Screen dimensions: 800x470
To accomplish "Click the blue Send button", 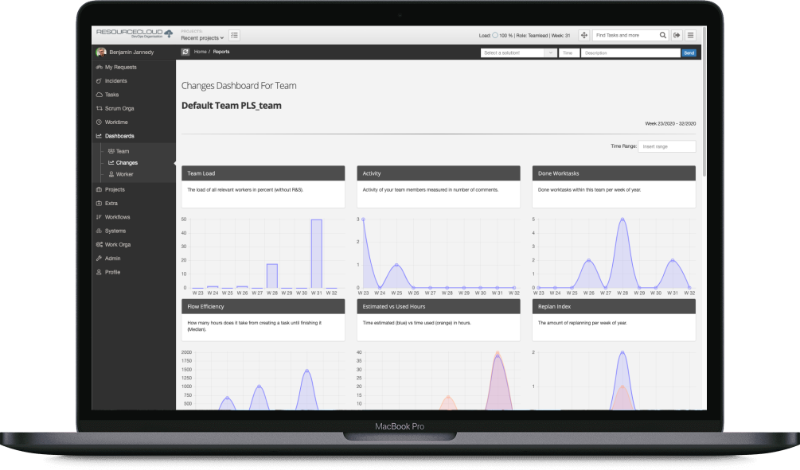I will pyautogui.click(x=689, y=53).
